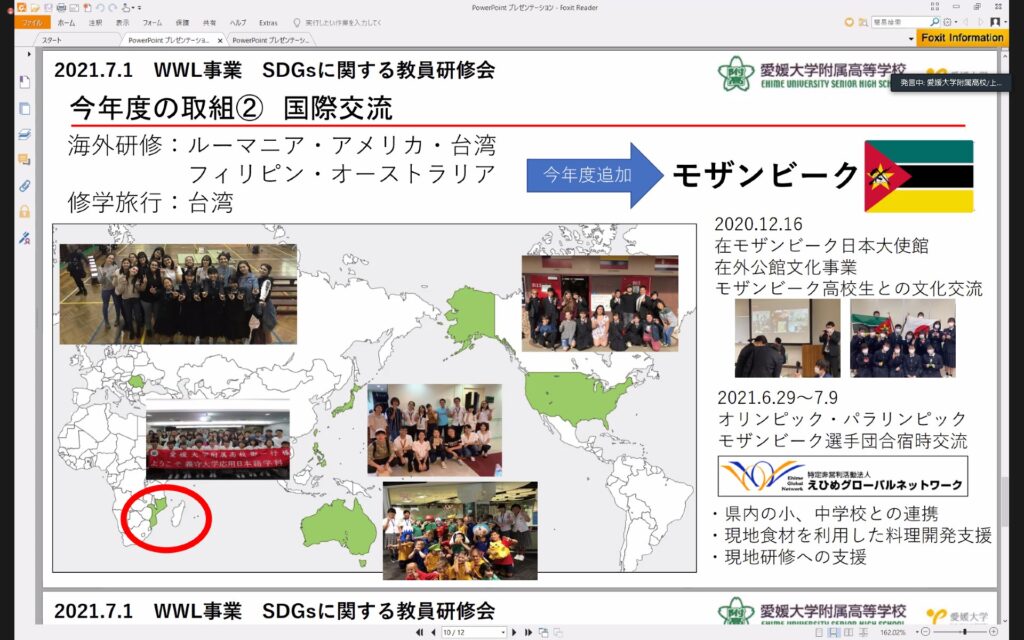Viewport: 1024px width, 640px height.
Task: Click the print icon in quick access toolbar
Action: click(x=61, y=8)
